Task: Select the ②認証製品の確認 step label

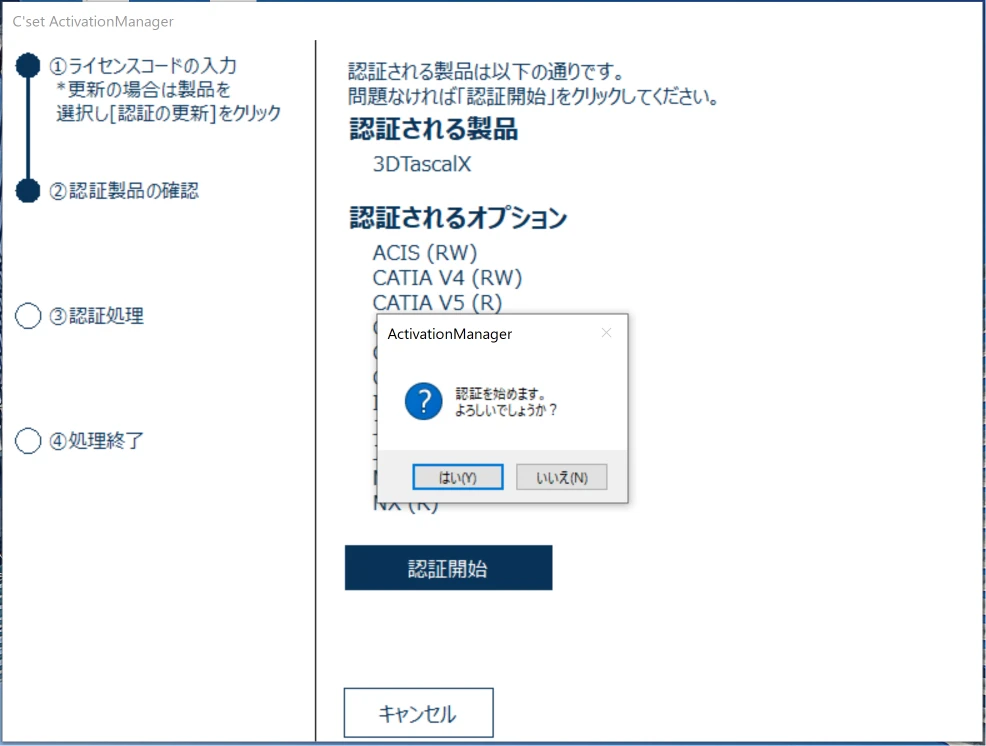Action: [x=124, y=190]
